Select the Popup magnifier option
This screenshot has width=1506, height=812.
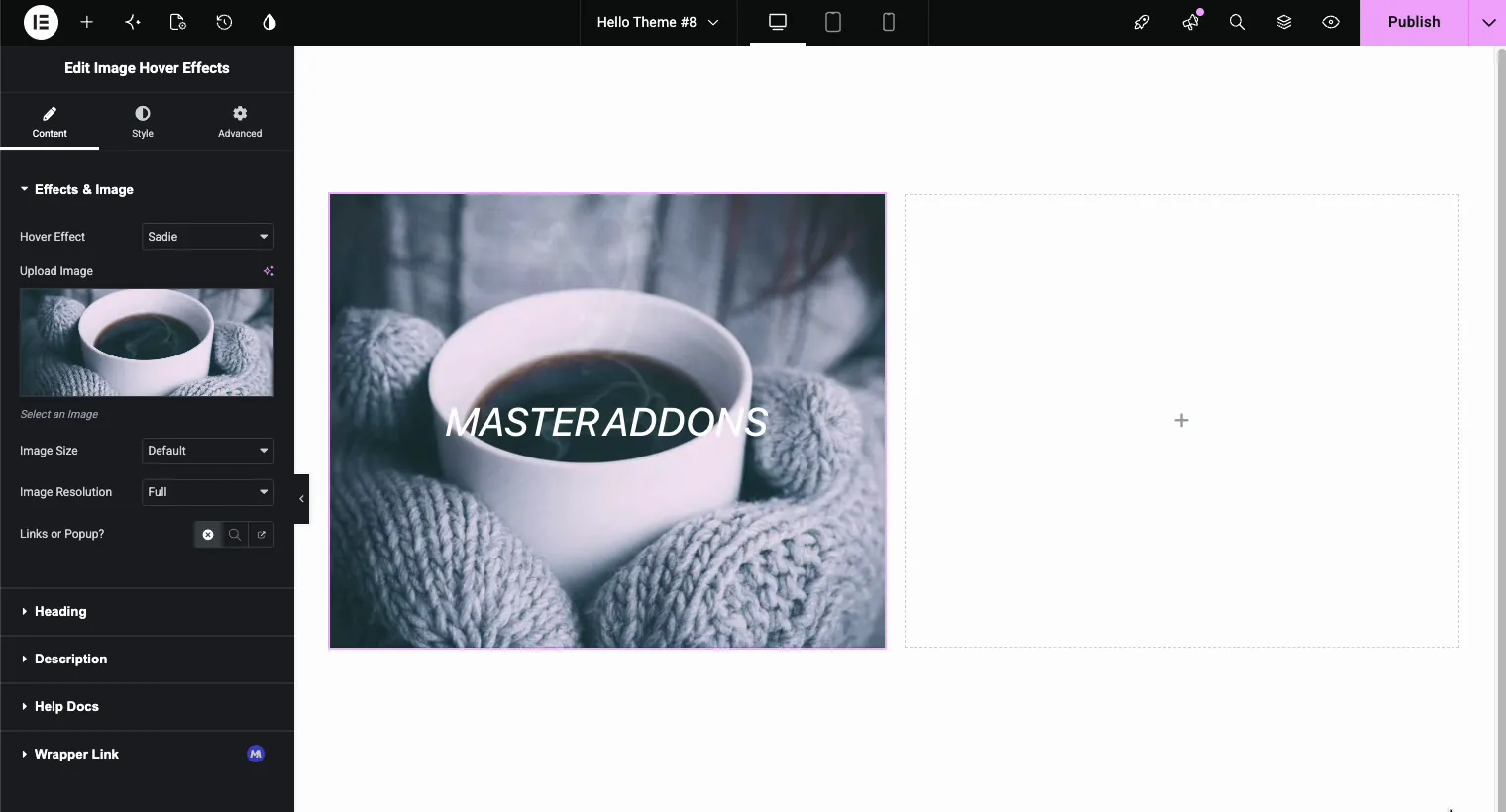point(235,535)
